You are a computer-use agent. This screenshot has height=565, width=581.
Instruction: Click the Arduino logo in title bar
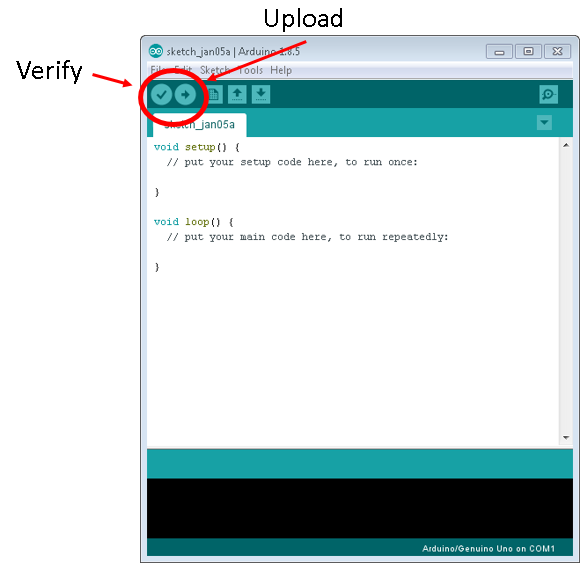156,51
